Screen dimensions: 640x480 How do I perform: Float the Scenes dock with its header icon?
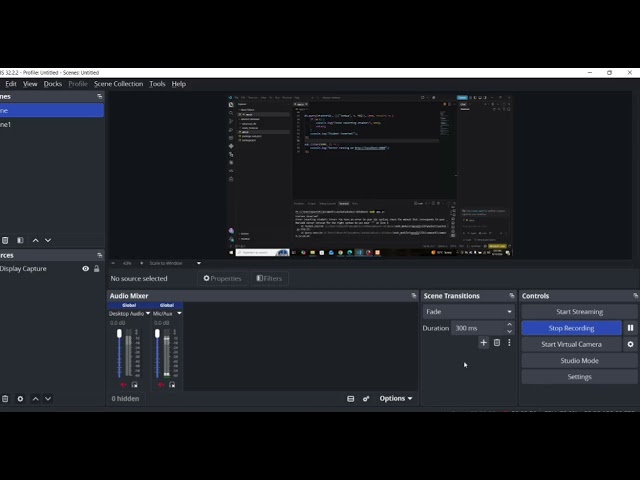[x=100, y=96]
